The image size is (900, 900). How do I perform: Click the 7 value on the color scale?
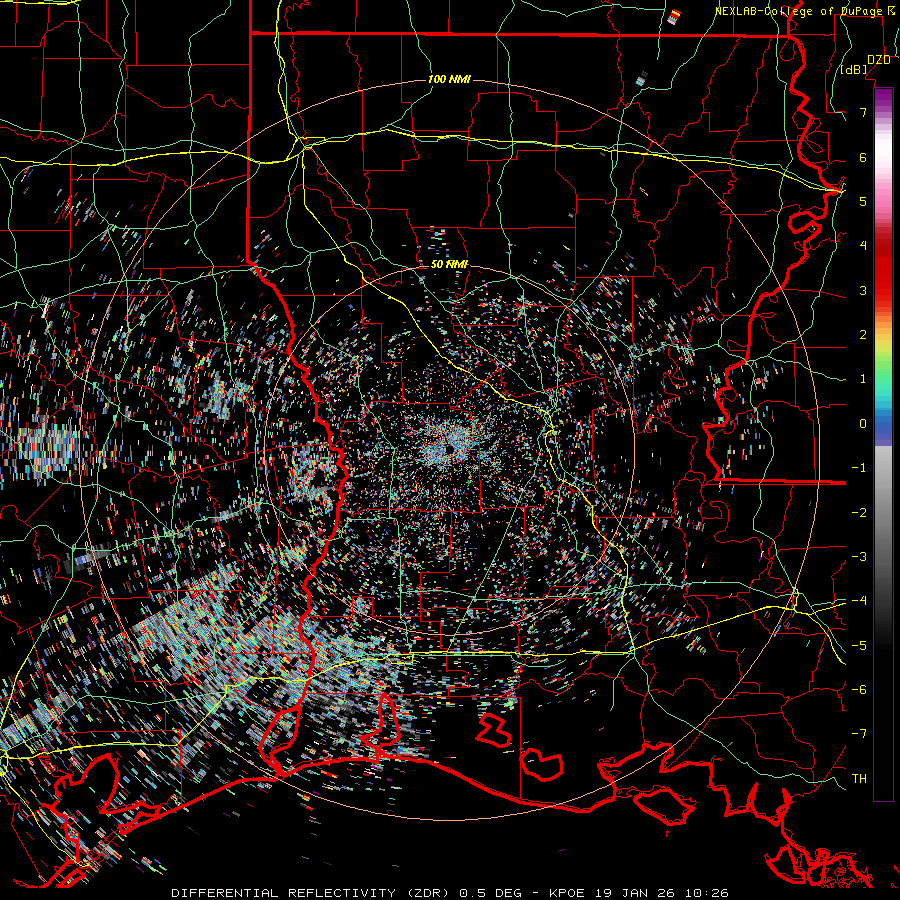pyautogui.click(x=863, y=112)
